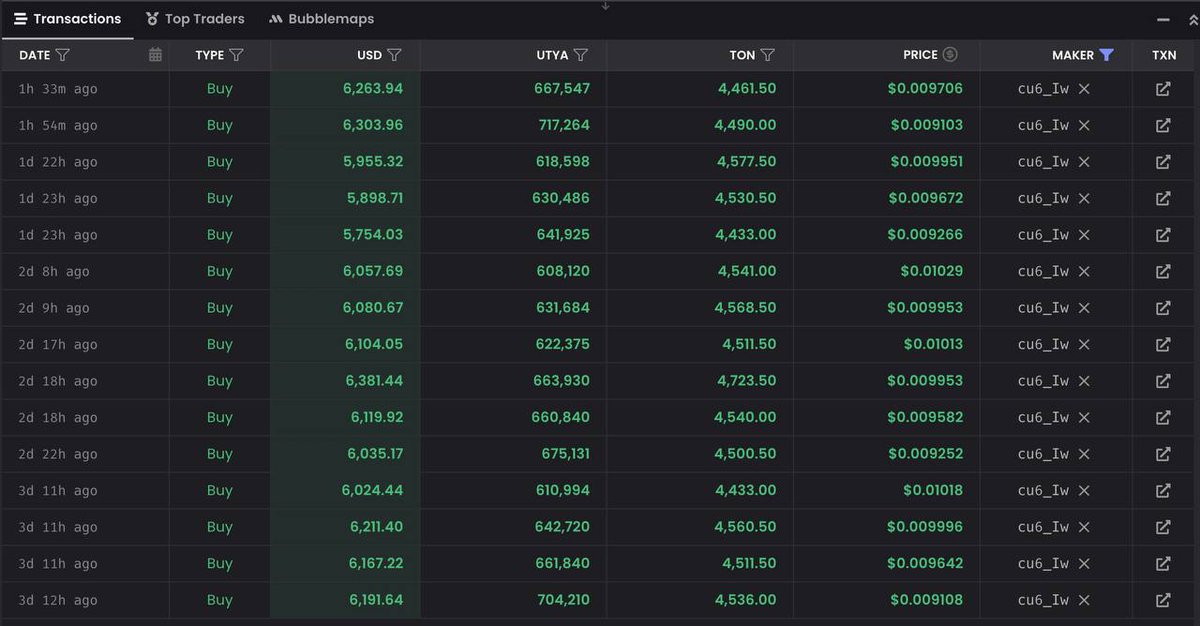
Task: Open transaction link for 2d 8h ago row
Action: click(x=1163, y=271)
